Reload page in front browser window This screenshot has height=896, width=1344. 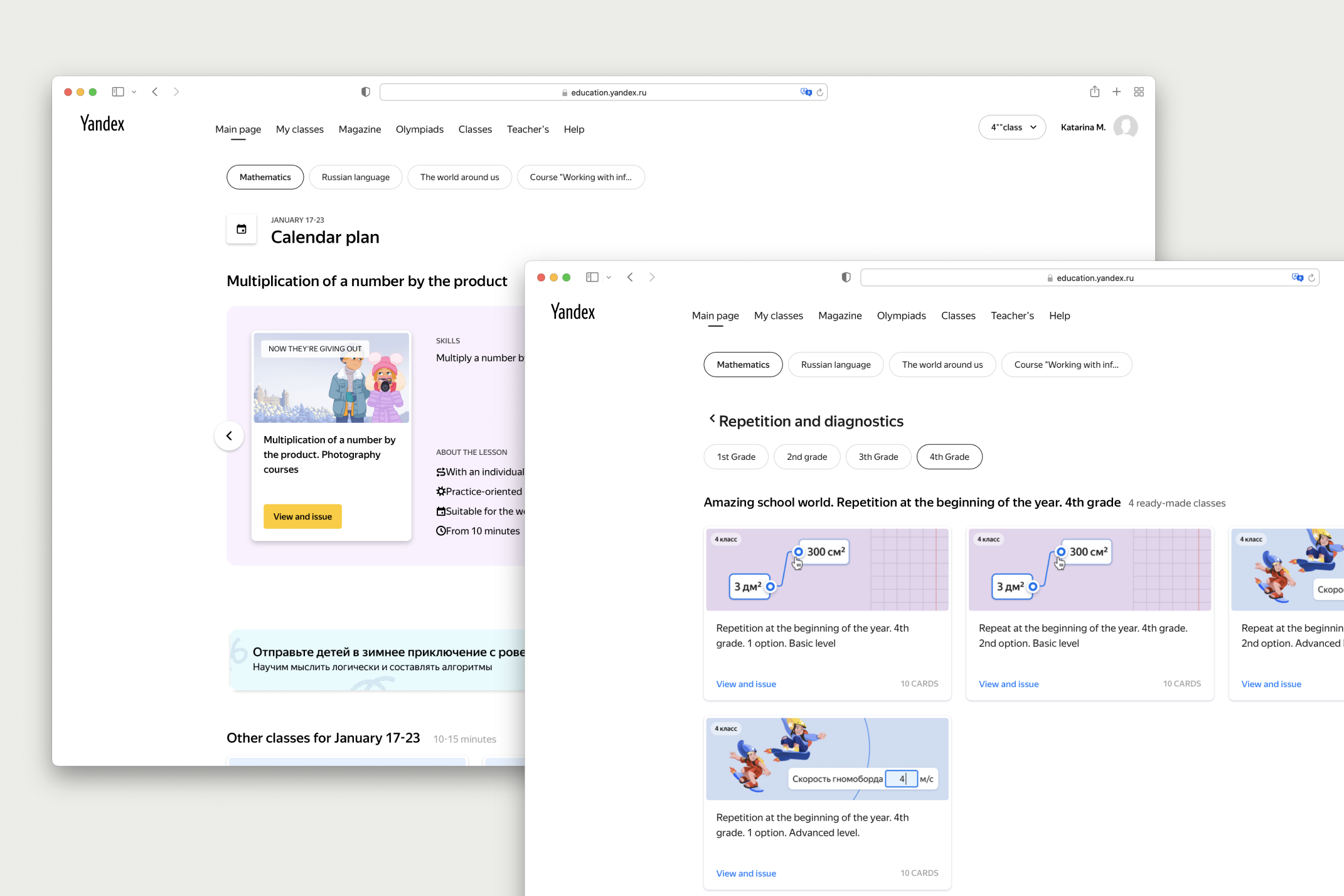[1311, 277]
